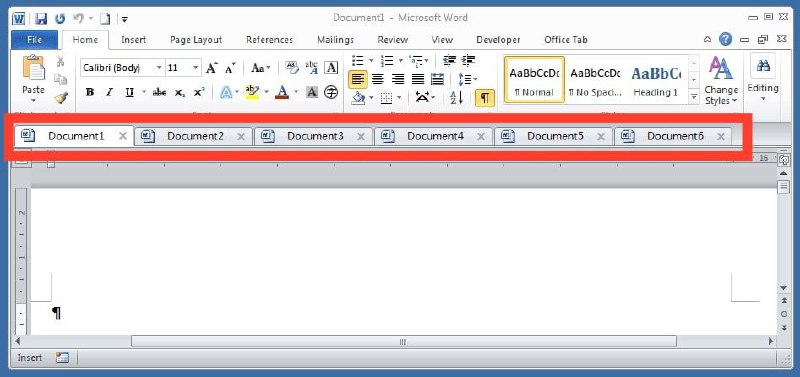Apply the Normal style
The width and height of the screenshot is (800, 377).
pos(534,80)
